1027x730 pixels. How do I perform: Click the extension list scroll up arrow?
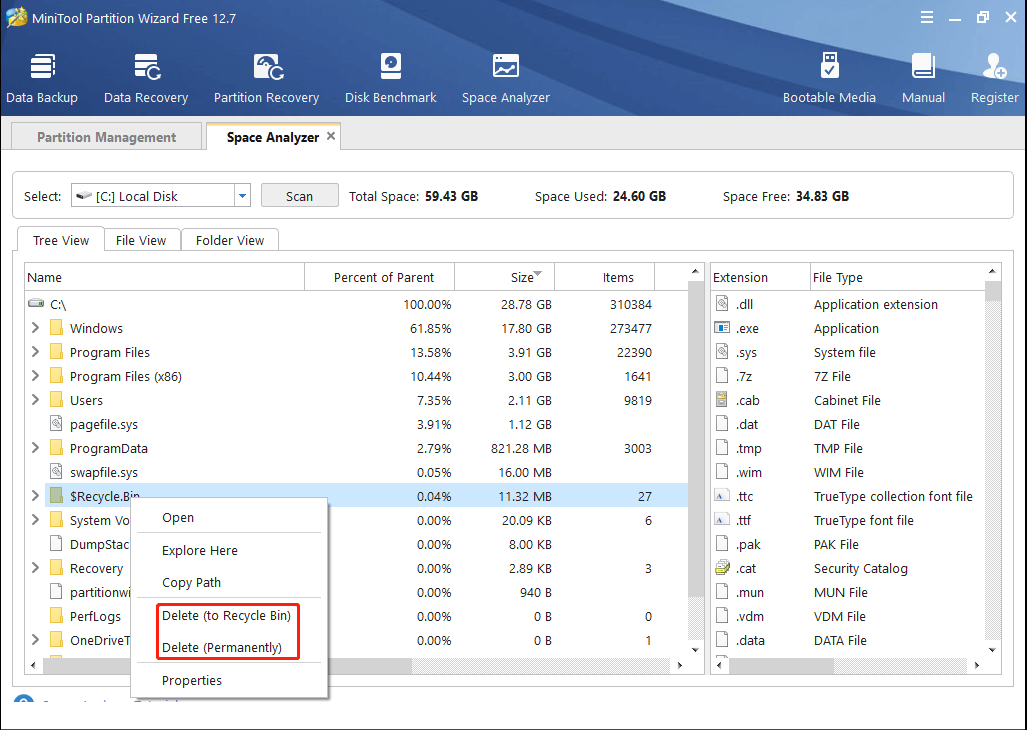992,271
